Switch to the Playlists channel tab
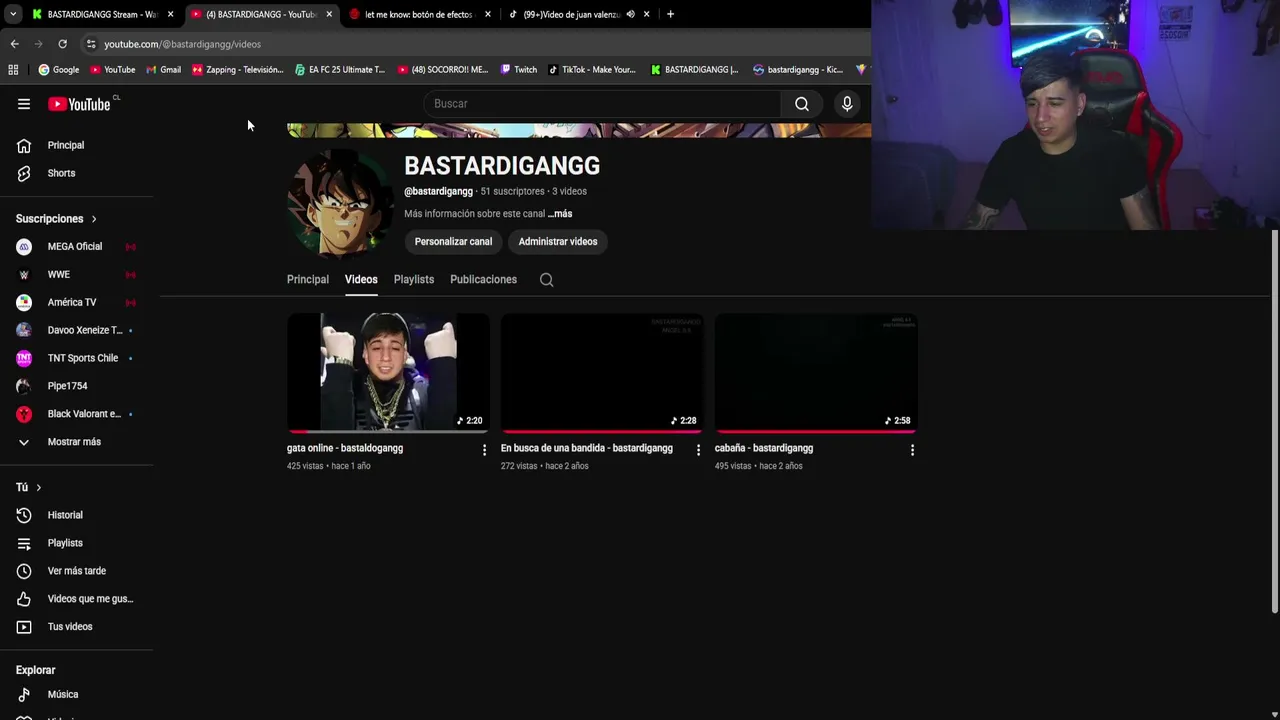Screen dimensions: 1280x720 [414, 280]
